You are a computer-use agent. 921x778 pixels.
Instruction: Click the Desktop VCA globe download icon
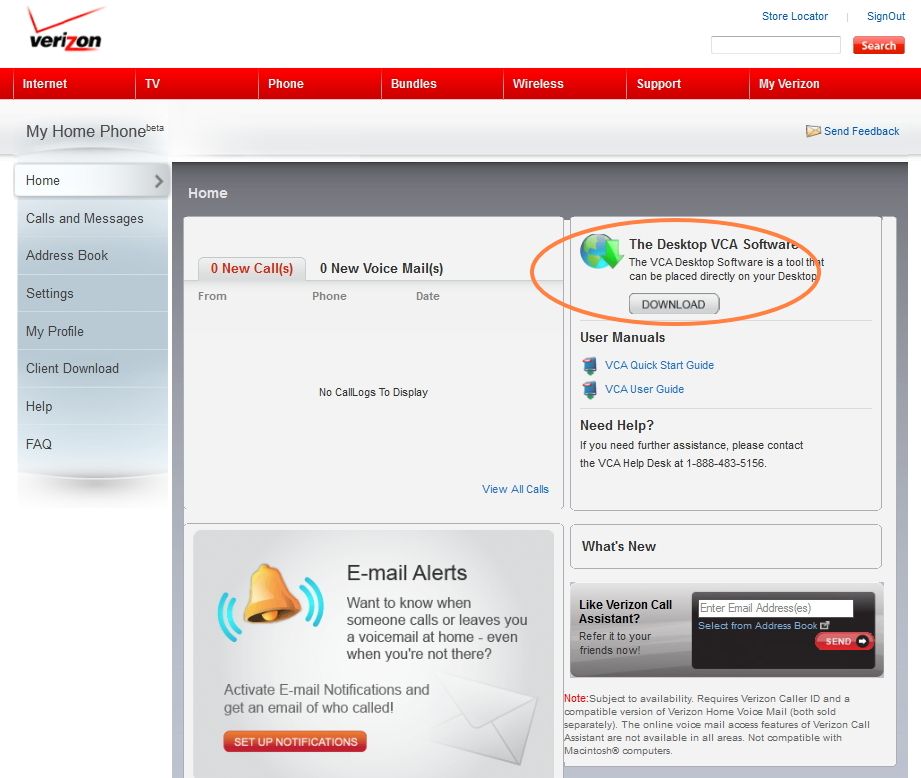[x=601, y=251]
